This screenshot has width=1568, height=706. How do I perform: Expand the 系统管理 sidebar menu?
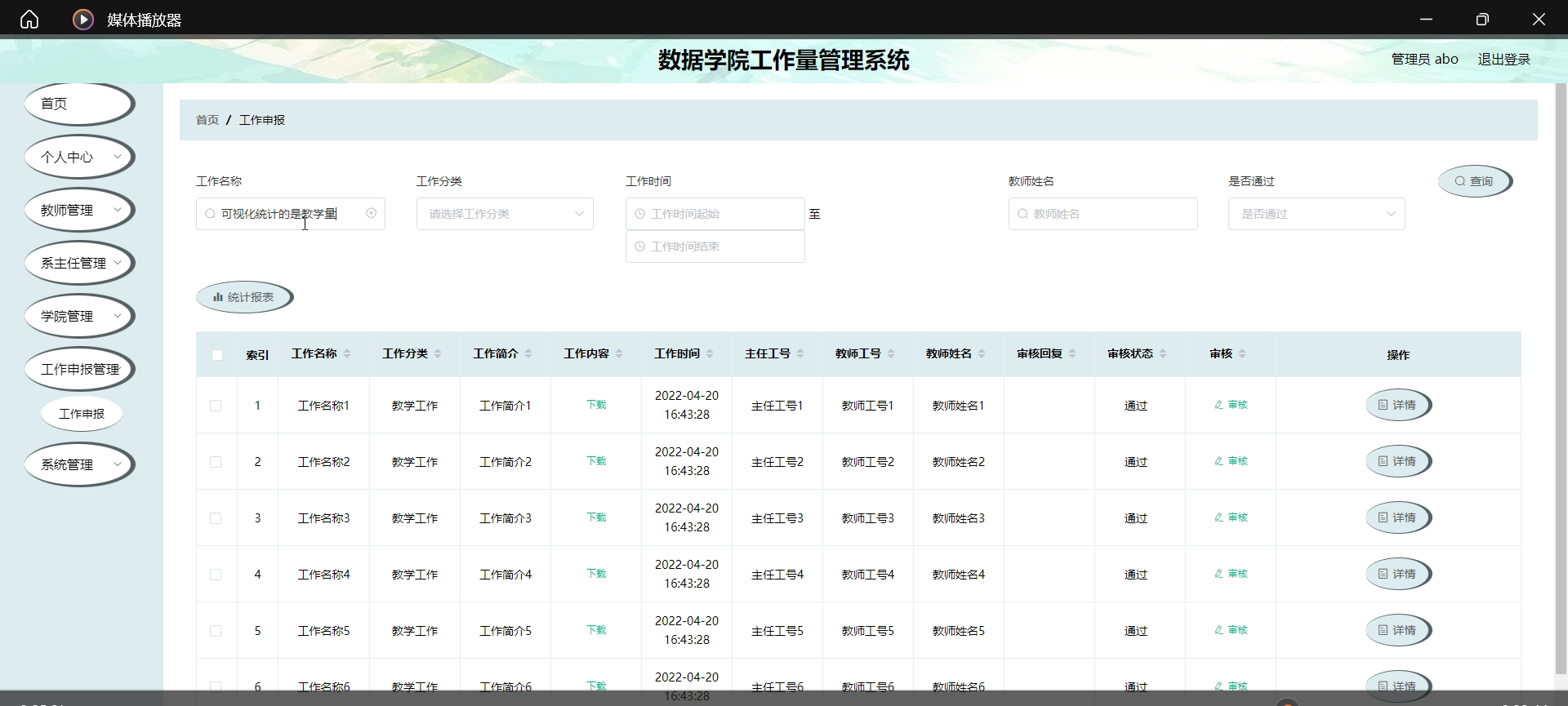pos(79,464)
